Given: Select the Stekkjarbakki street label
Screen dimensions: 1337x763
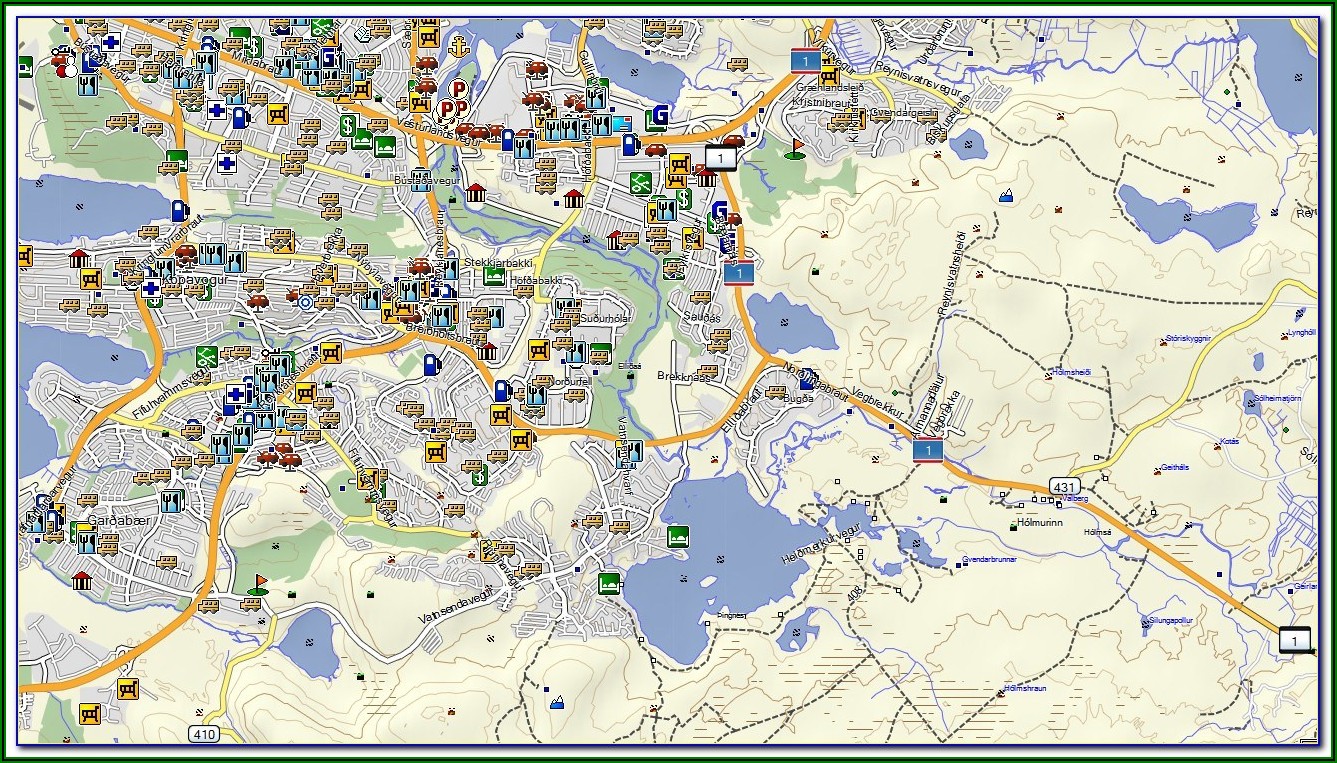Looking at the screenshot, I should click(498, 263).
